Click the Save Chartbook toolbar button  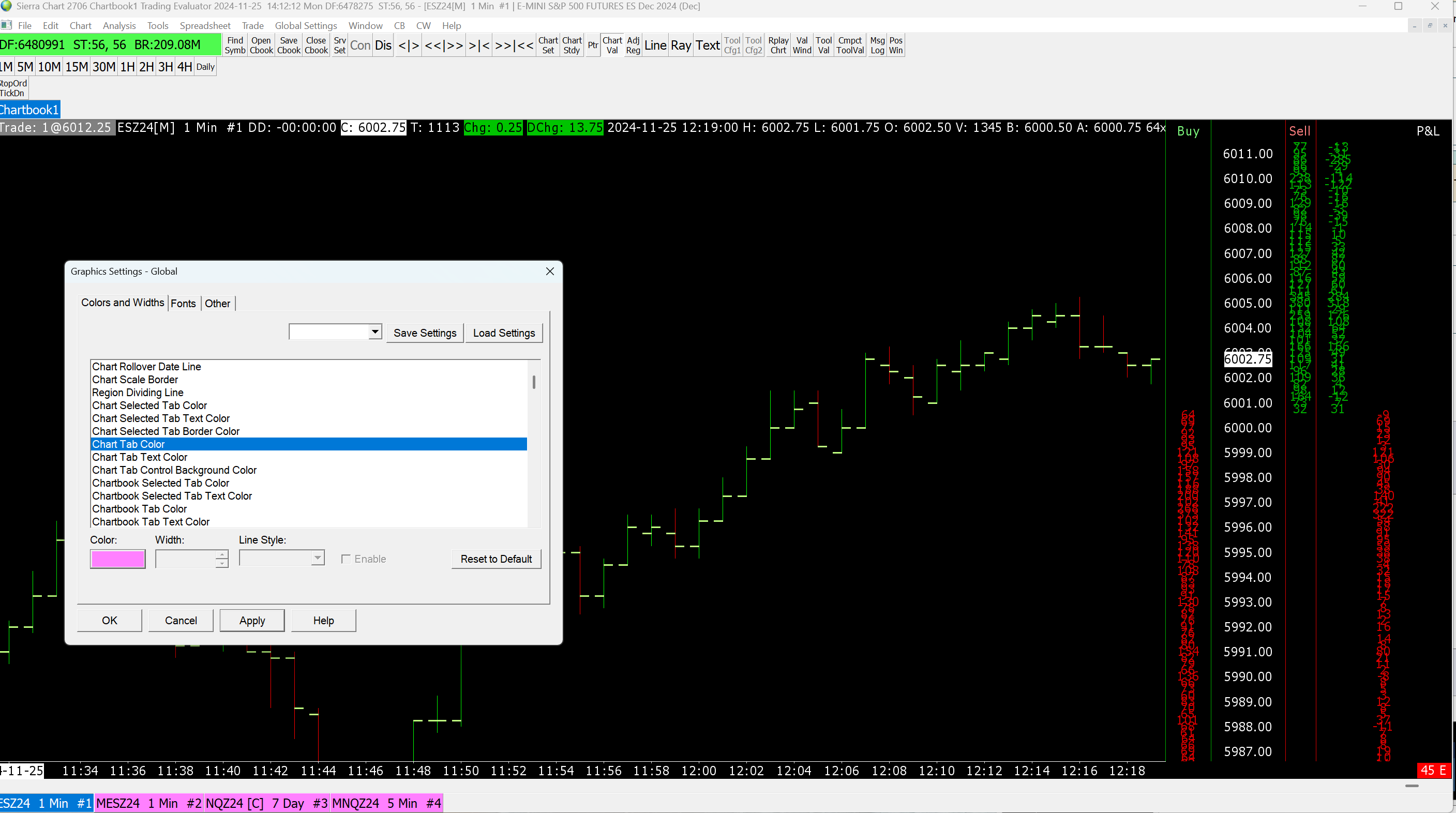(x=288, y=45)
